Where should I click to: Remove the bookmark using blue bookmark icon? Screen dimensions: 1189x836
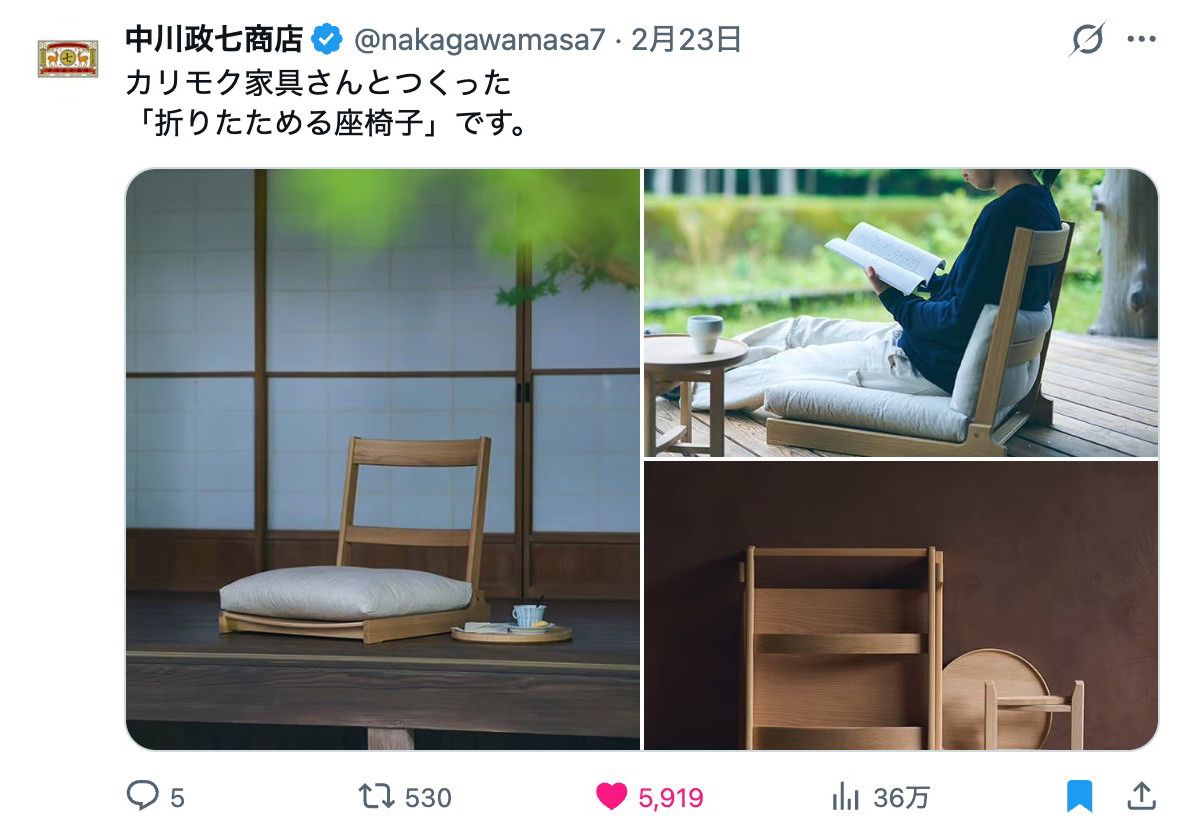pos(1079,797)
